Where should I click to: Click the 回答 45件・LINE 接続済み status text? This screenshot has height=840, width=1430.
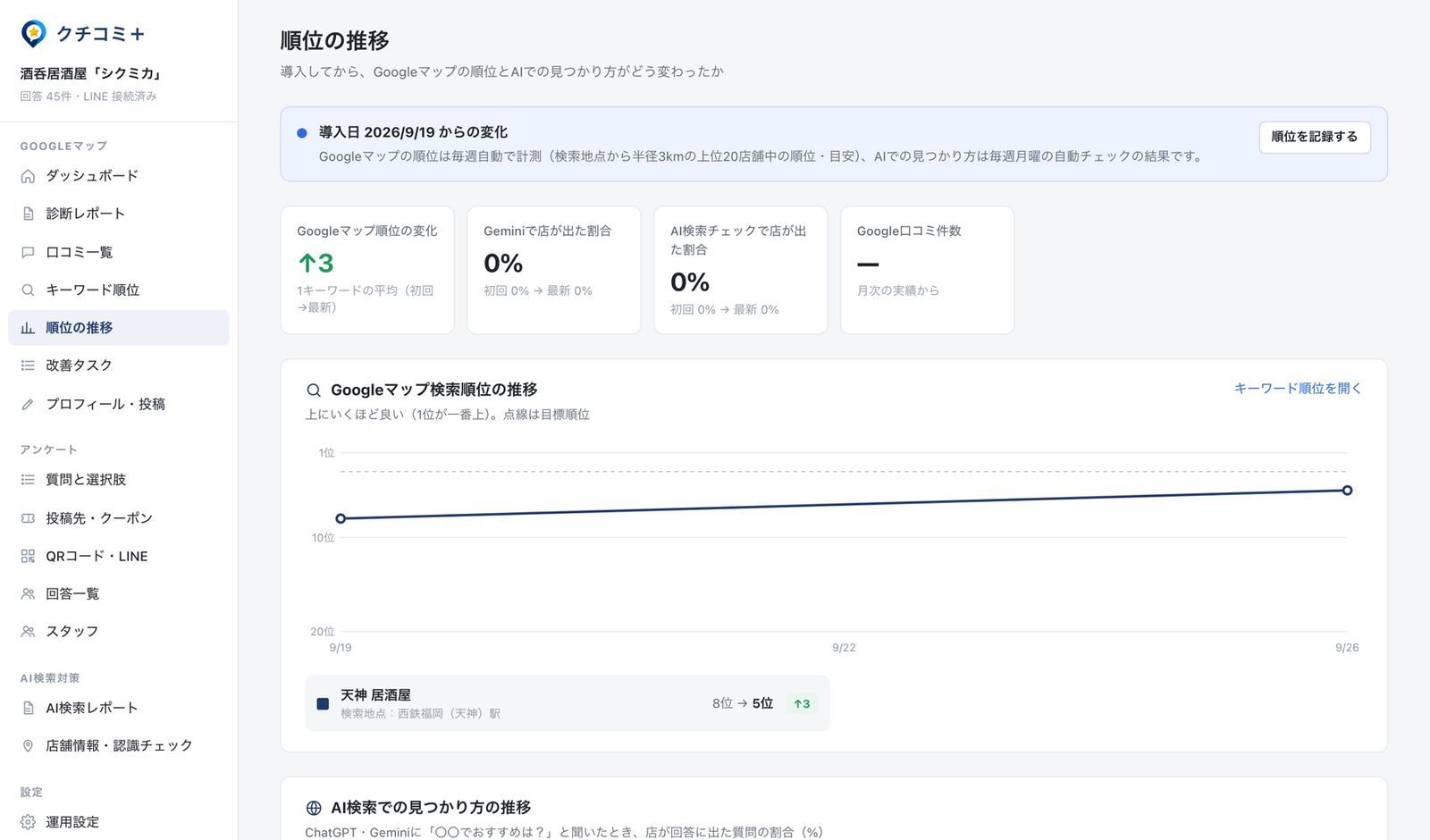pos(88,97)
